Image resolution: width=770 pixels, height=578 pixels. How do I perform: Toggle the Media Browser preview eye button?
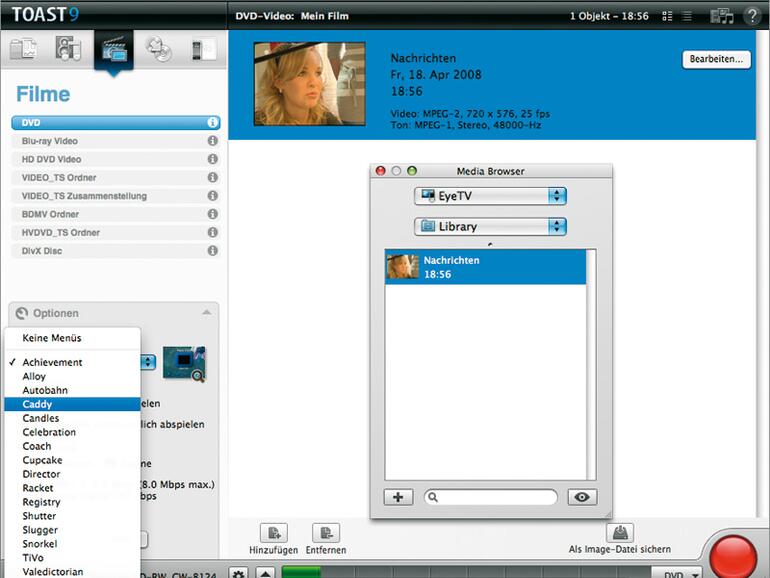pyautogui.click(x=582, y=497)
